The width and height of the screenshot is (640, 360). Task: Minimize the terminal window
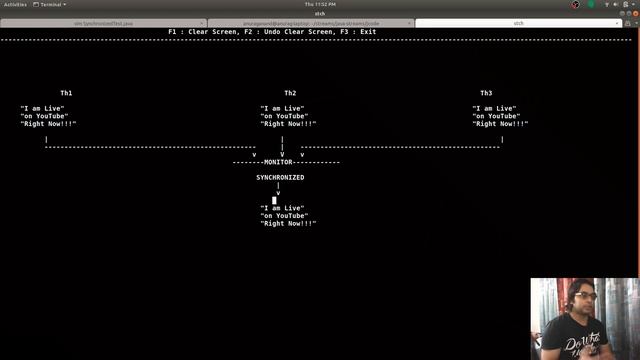tap(622, 13)
